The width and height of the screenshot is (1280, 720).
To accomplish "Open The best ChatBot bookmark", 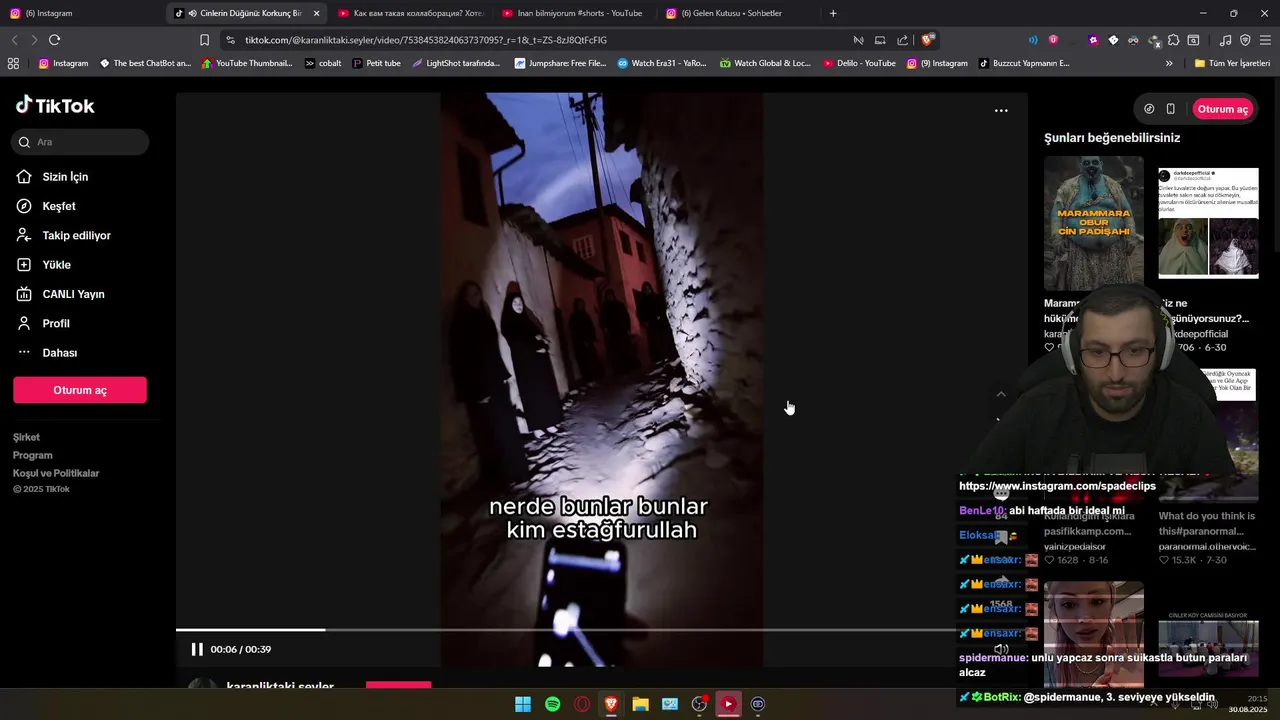I will click(145, 63).
